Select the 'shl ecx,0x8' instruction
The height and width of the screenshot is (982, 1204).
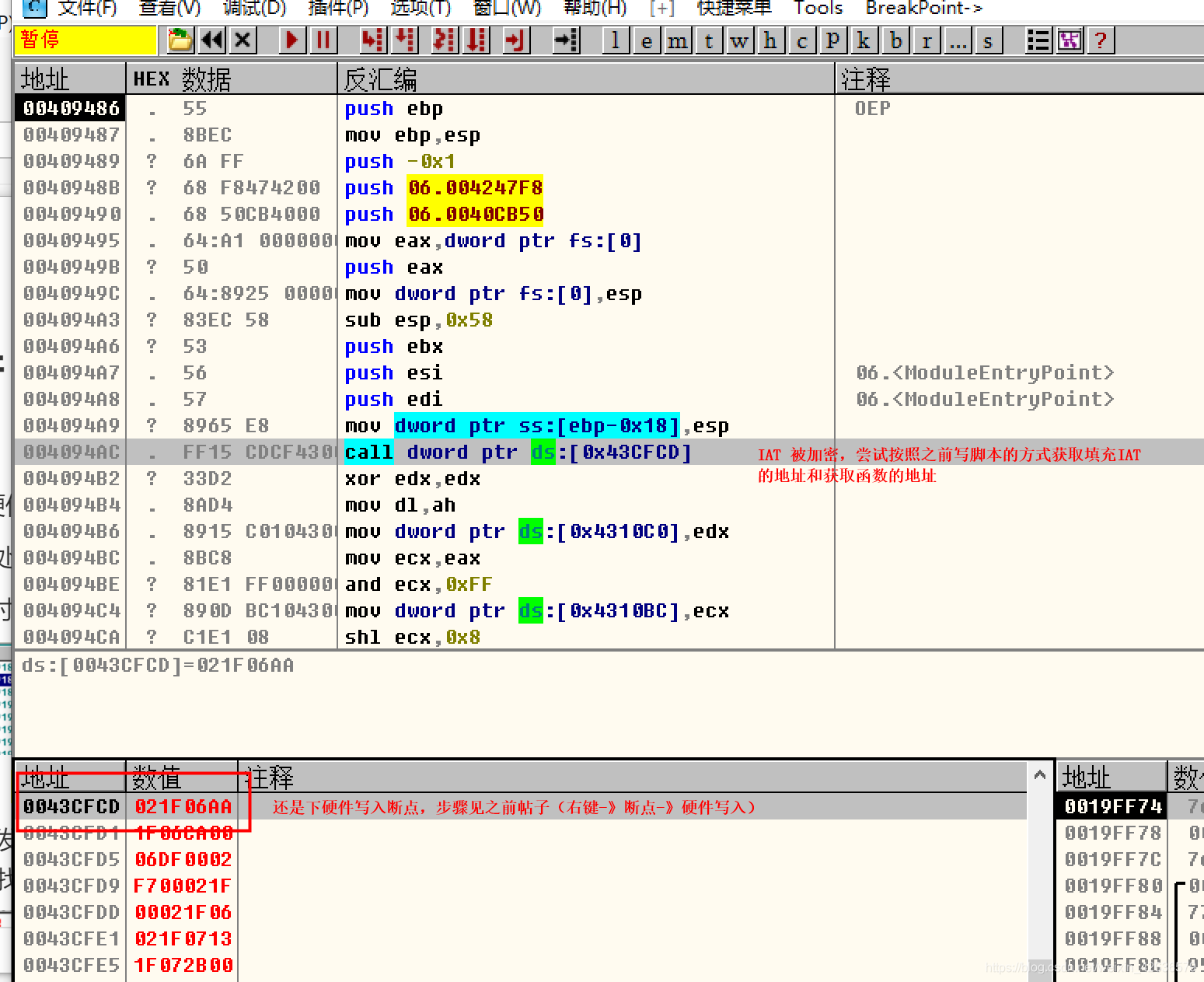tap(412, 637)
